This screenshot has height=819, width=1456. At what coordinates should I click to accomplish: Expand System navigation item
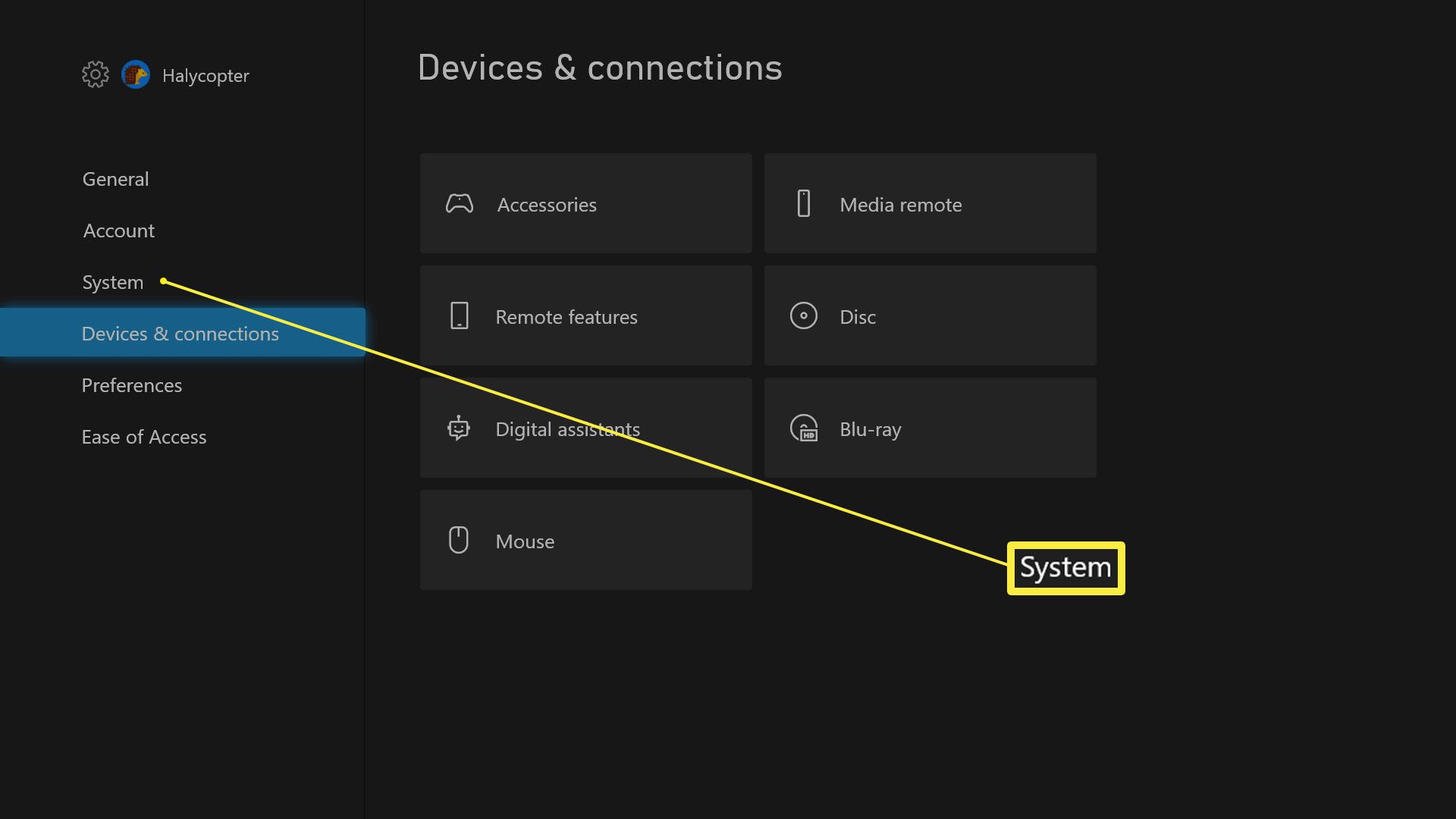[x=113, y=280]
